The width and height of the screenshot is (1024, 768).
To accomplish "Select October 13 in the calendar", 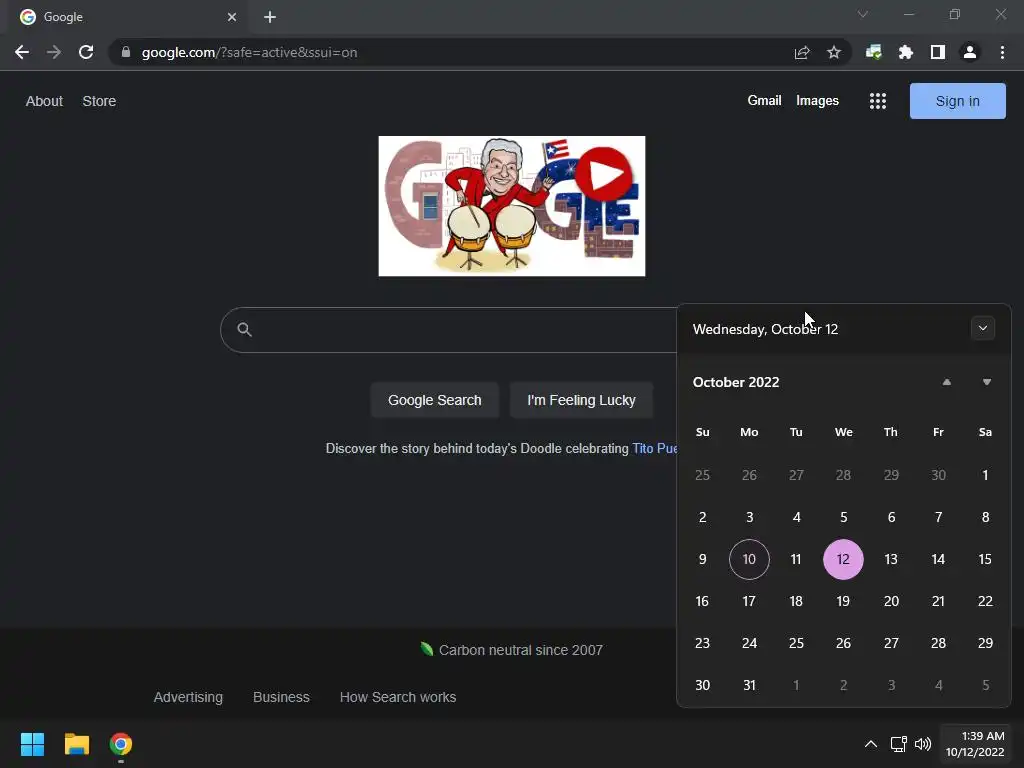I will (891, 560).
